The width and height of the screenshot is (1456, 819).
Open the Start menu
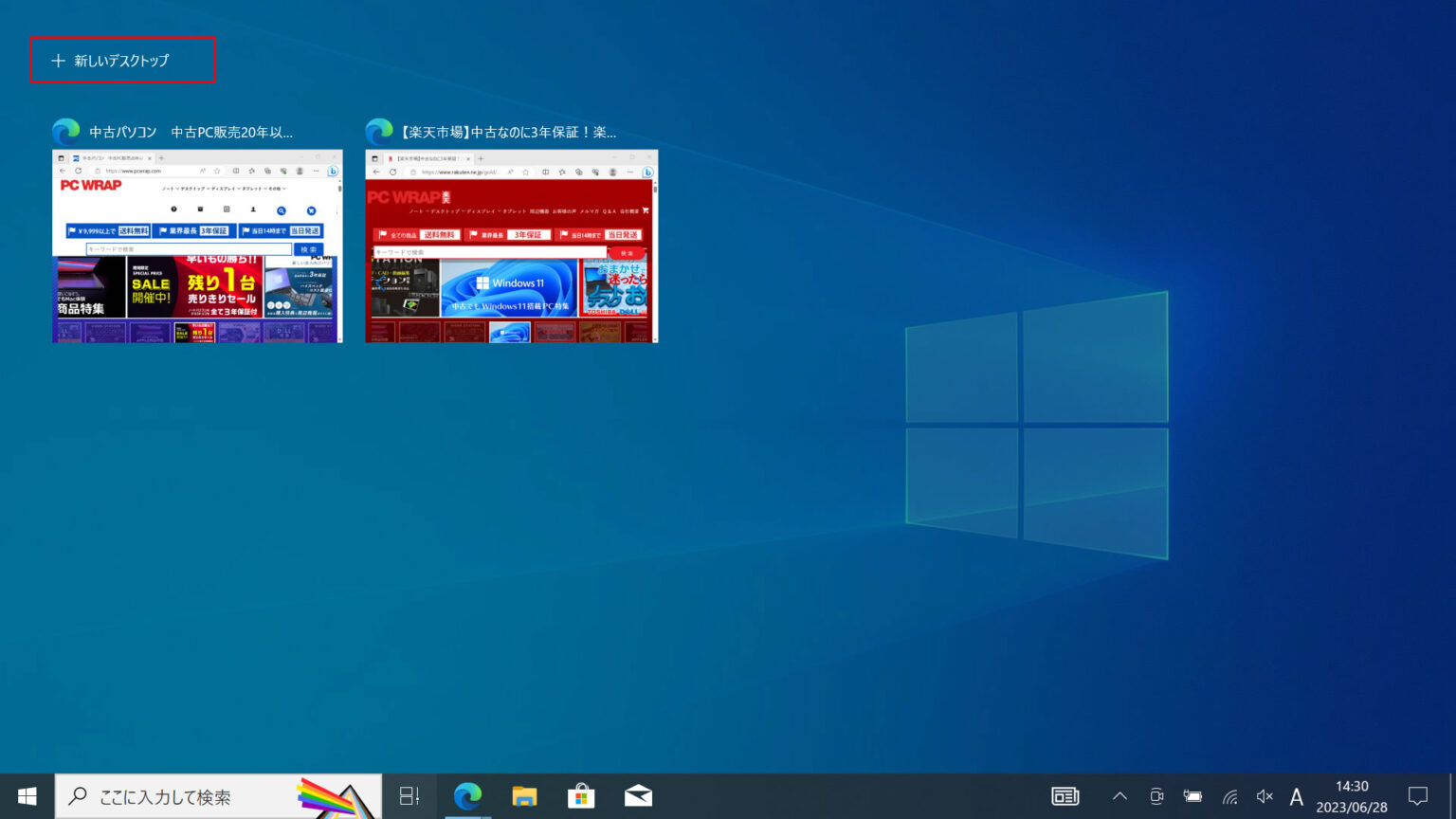26,795
